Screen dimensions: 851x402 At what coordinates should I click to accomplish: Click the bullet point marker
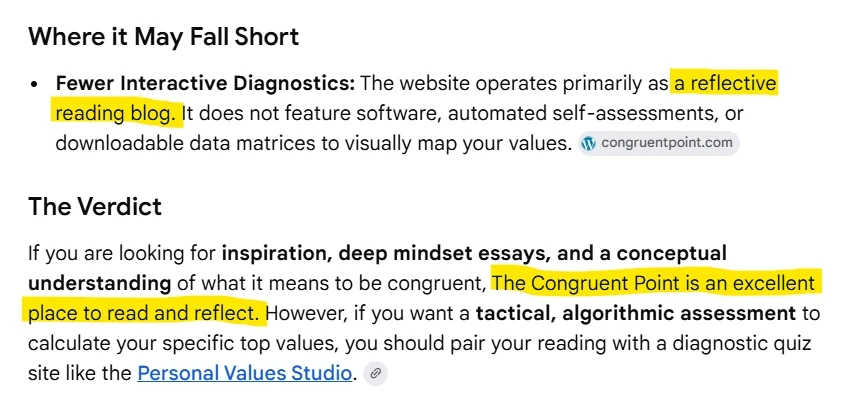point(35,85)
